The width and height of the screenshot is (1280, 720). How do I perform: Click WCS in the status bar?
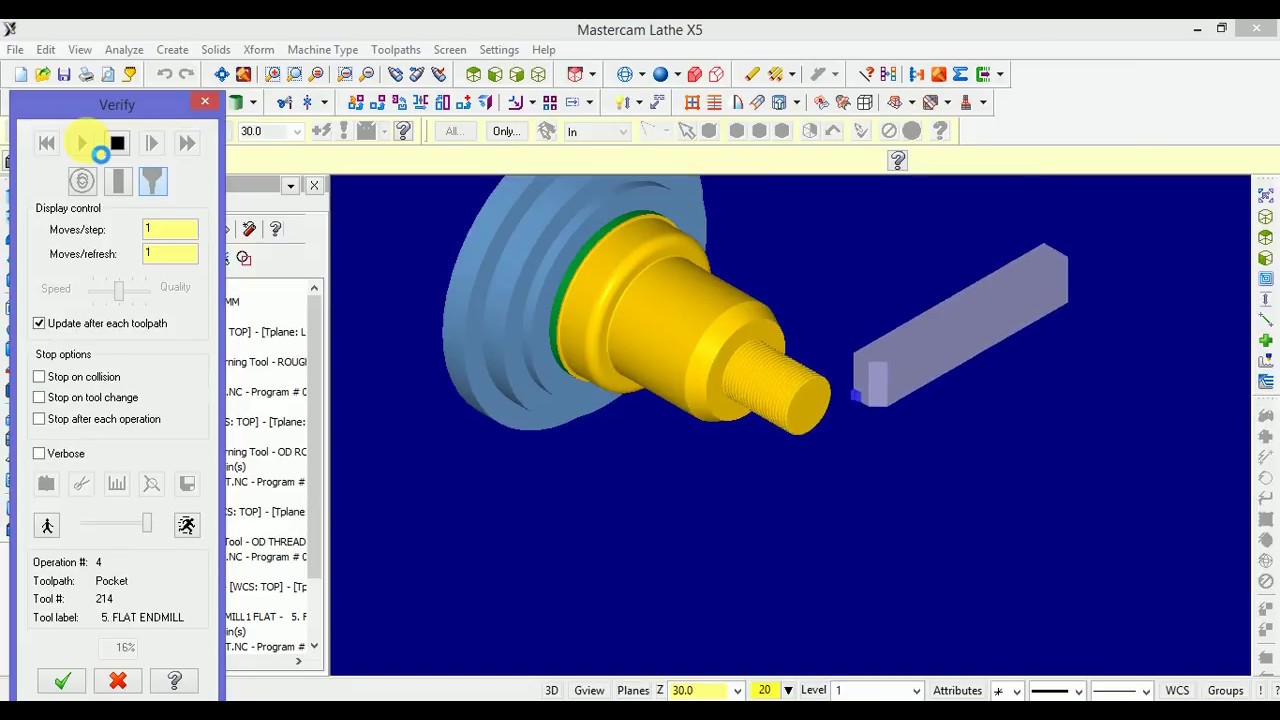1177,691
